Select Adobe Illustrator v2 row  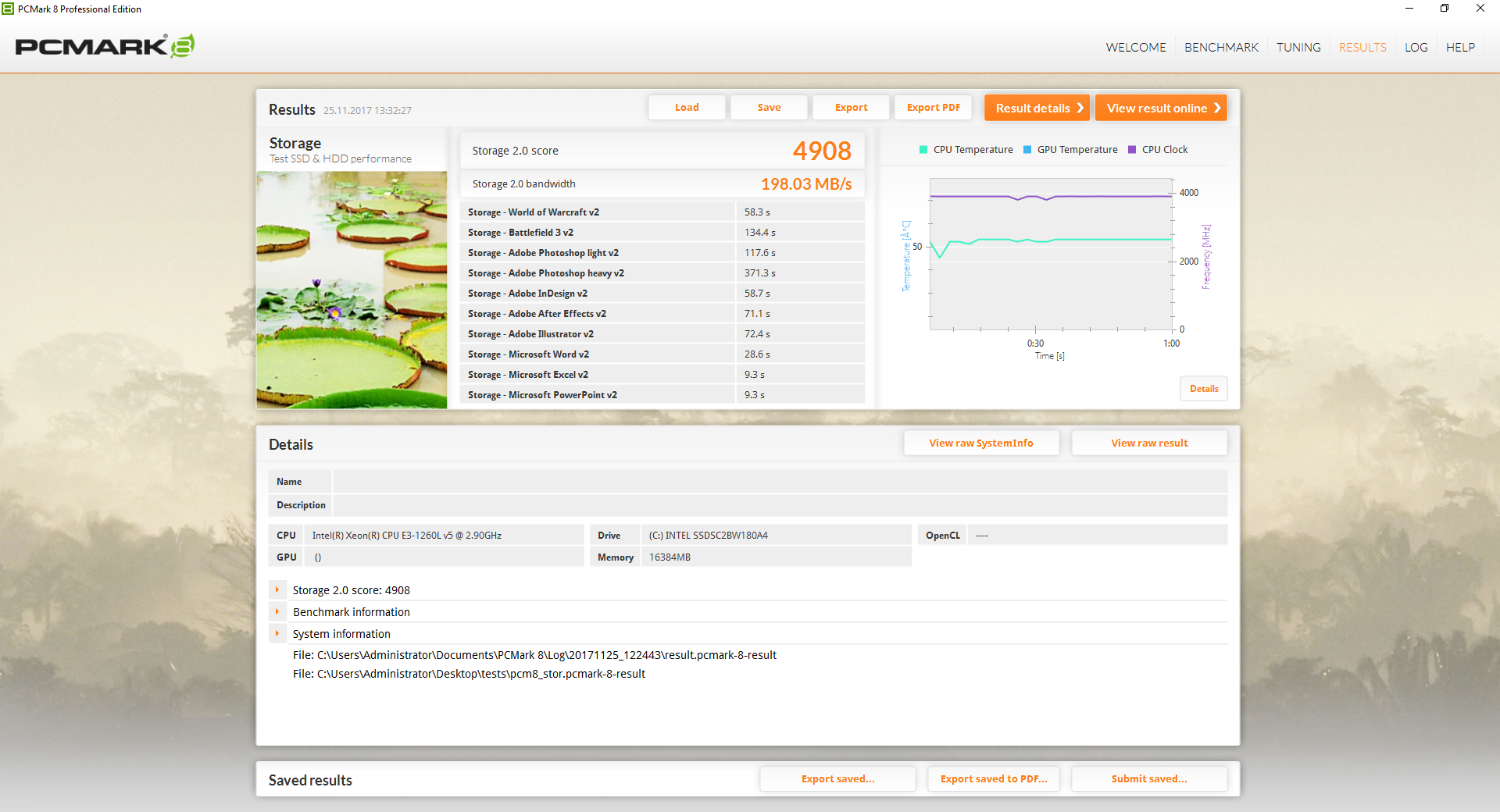point(662,334)
